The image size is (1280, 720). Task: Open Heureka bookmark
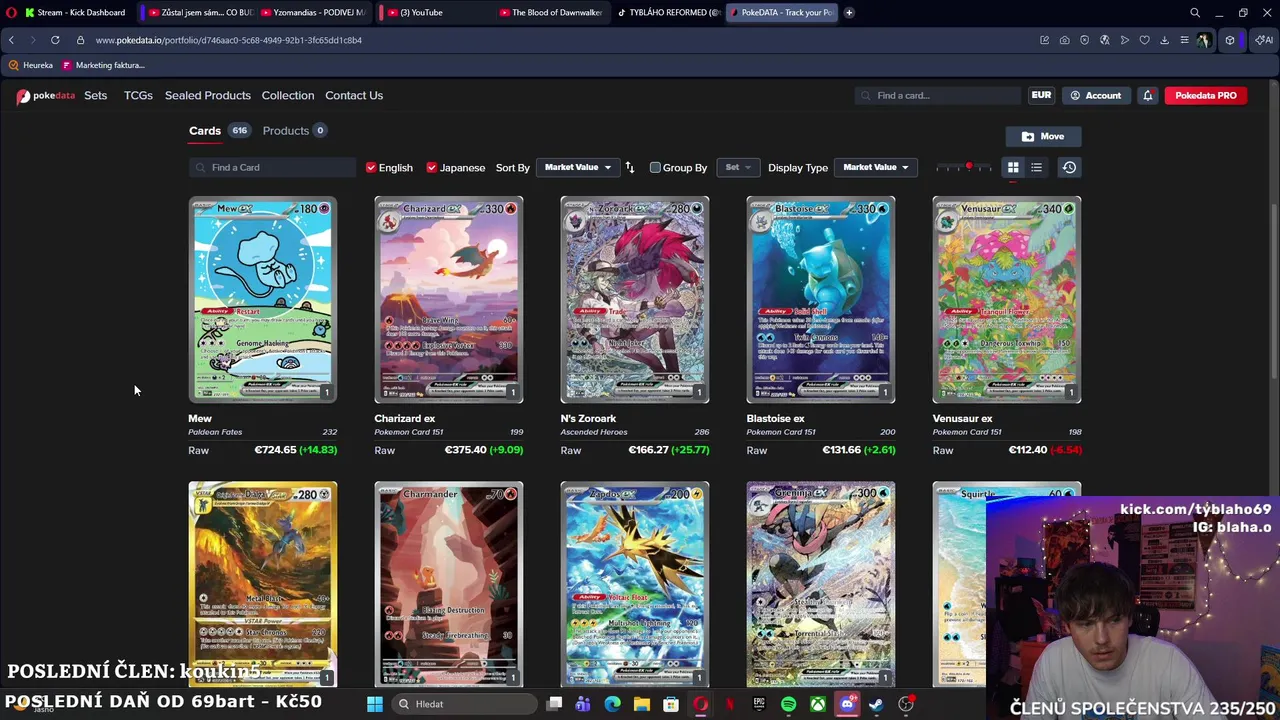30,65
